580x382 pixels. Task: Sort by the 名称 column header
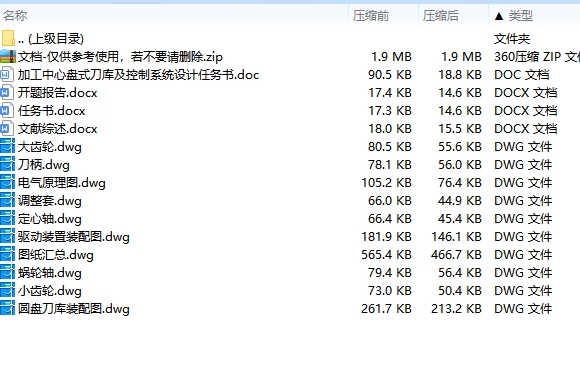(x=15, y=16)
